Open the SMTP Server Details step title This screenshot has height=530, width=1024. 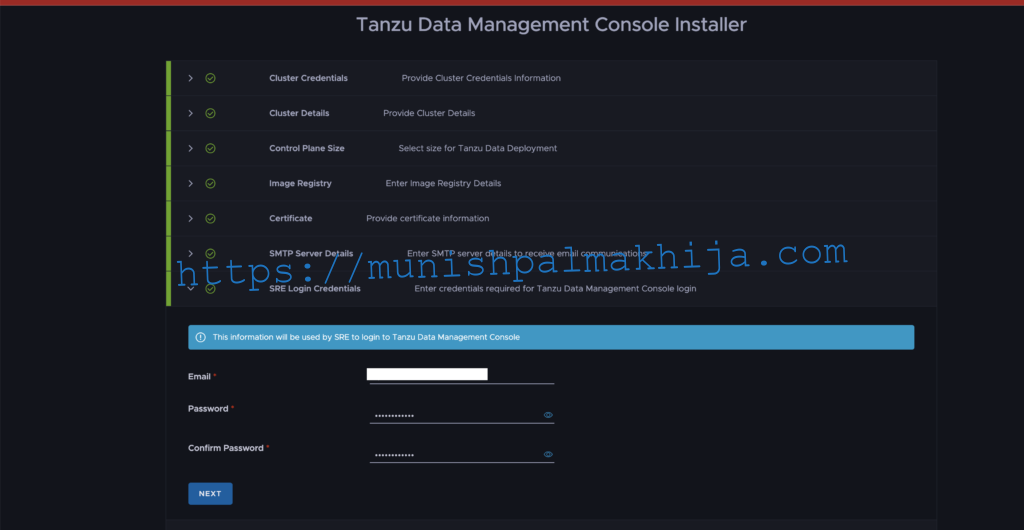[311, 253]
